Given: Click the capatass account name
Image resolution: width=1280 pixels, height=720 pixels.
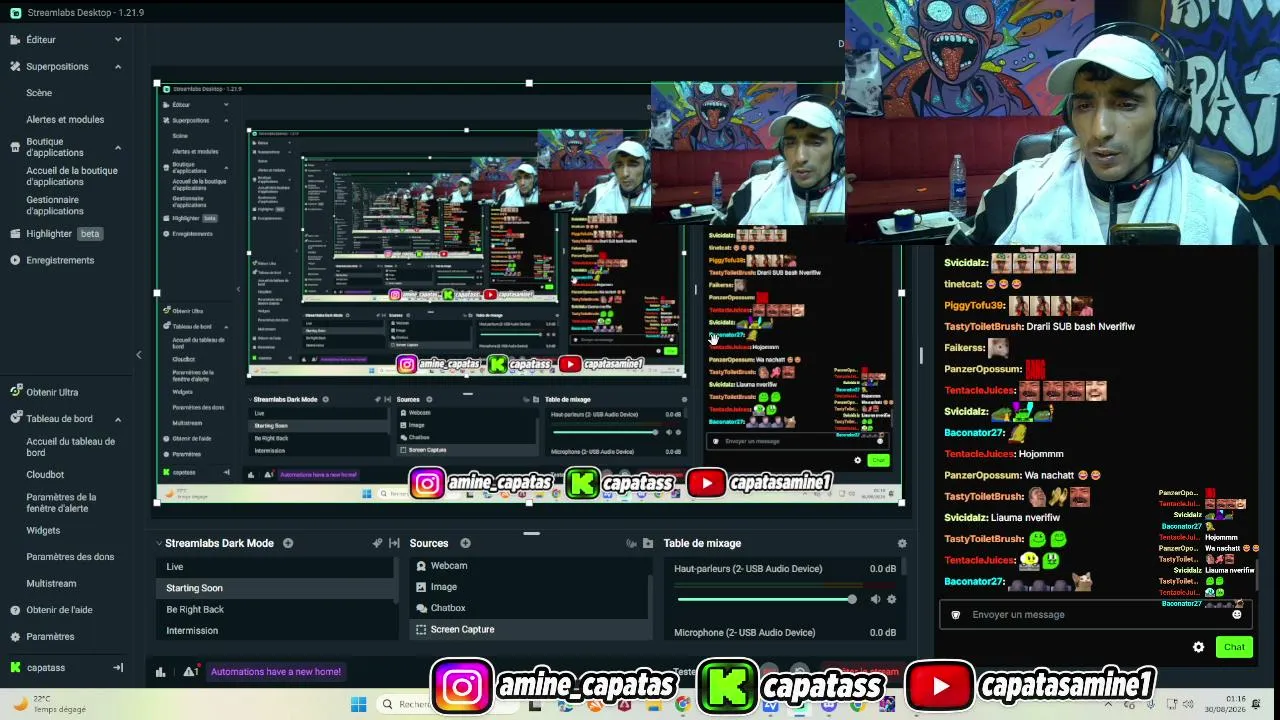Looking at the screenshot, I should 46,667.
